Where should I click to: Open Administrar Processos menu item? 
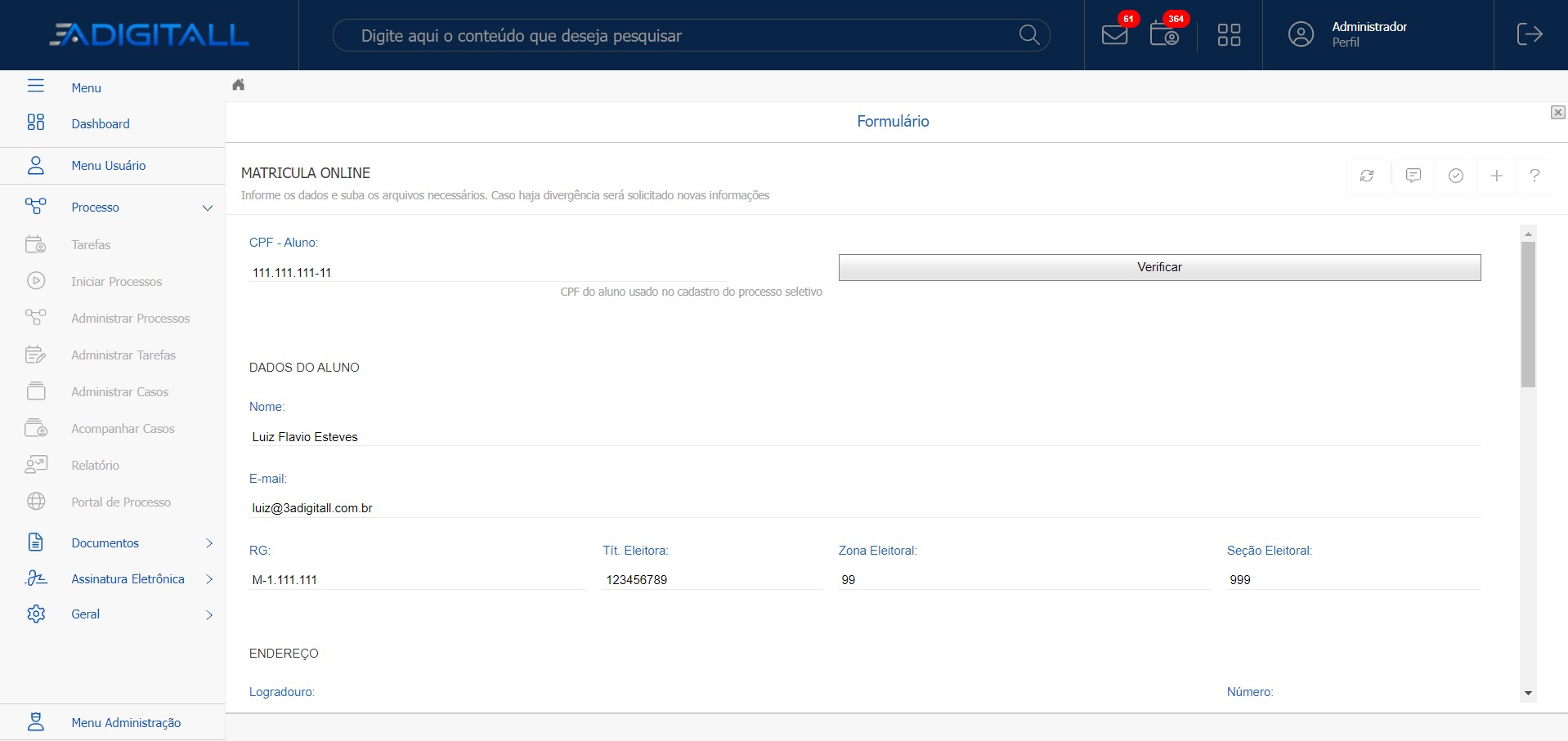tap(131, 319)
